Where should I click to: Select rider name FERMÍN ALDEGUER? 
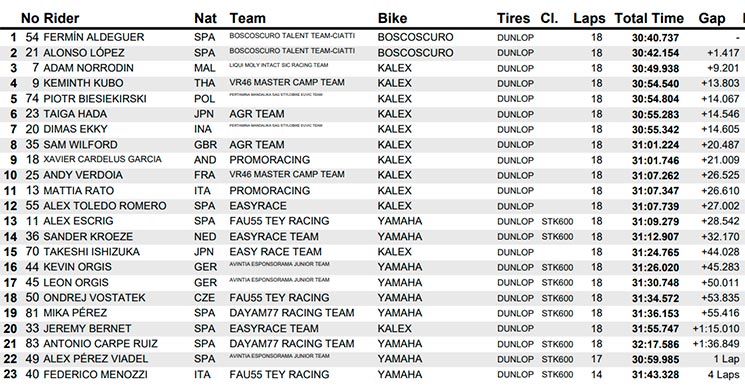tap(94, 37)
